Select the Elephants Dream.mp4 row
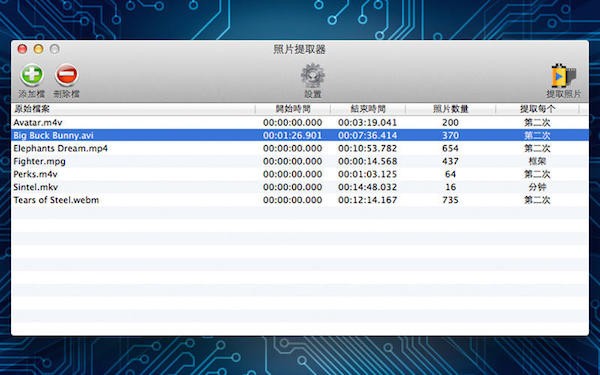Viewport: 600px width, 375px height. 300,148
